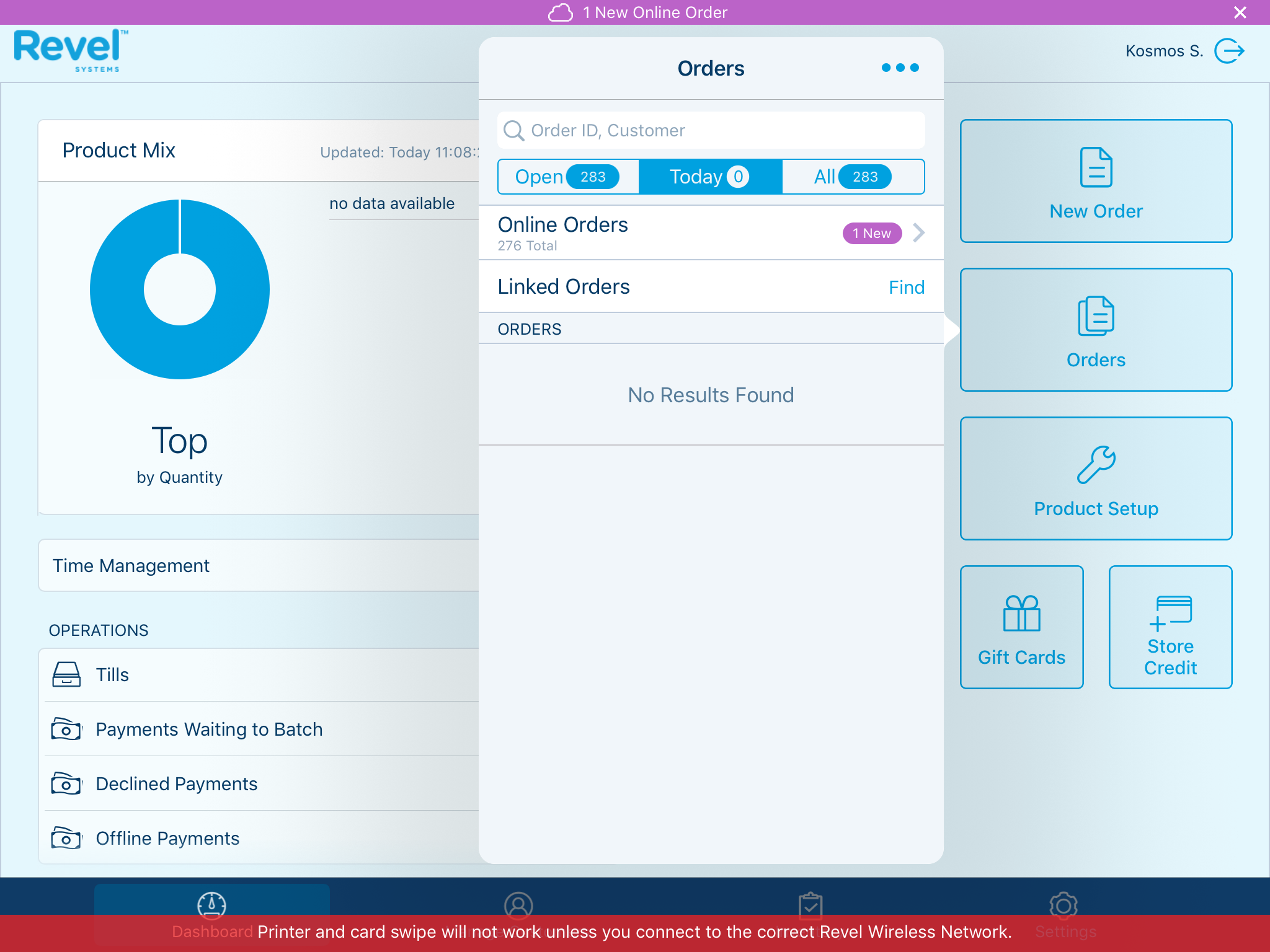The image size is (1270, 952).
Task: Expand Online Orders with the chevron
Action: tap(918, 233)
